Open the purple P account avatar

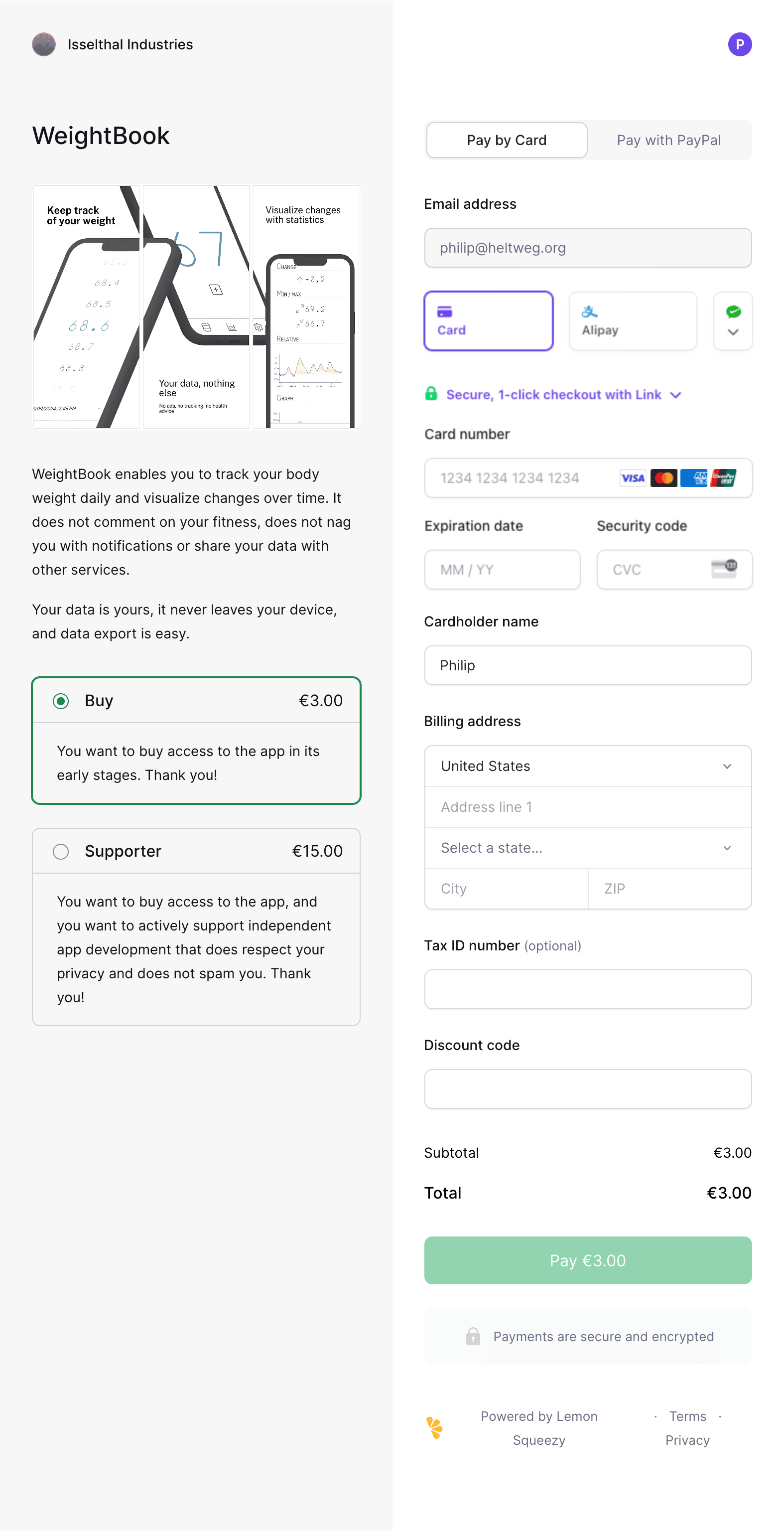point(740,44)
